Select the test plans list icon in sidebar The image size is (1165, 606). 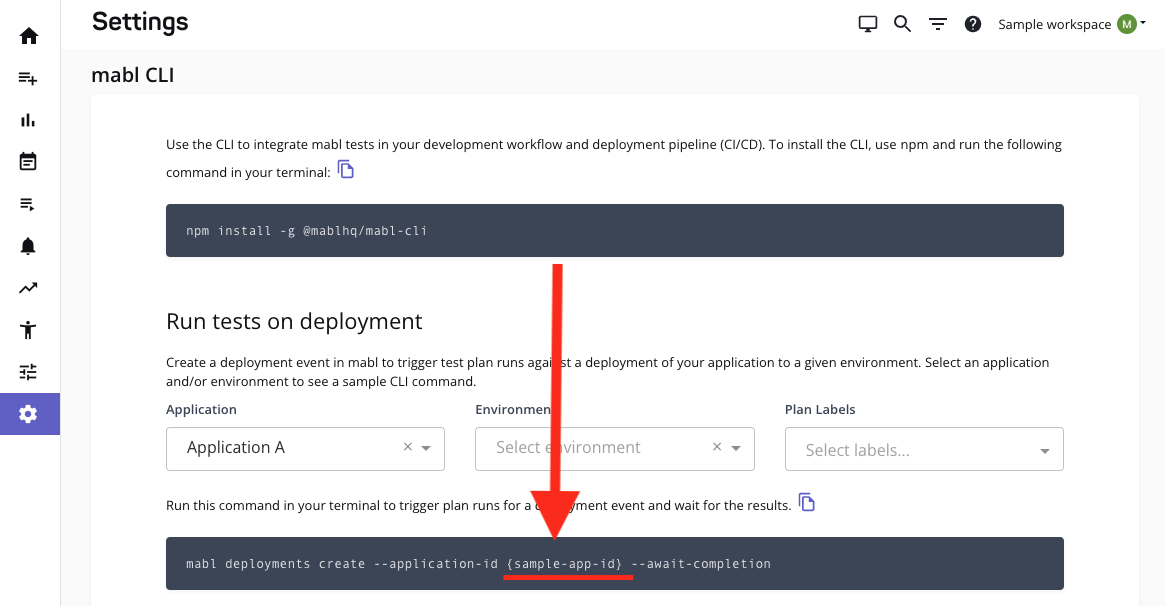(29, 203)
